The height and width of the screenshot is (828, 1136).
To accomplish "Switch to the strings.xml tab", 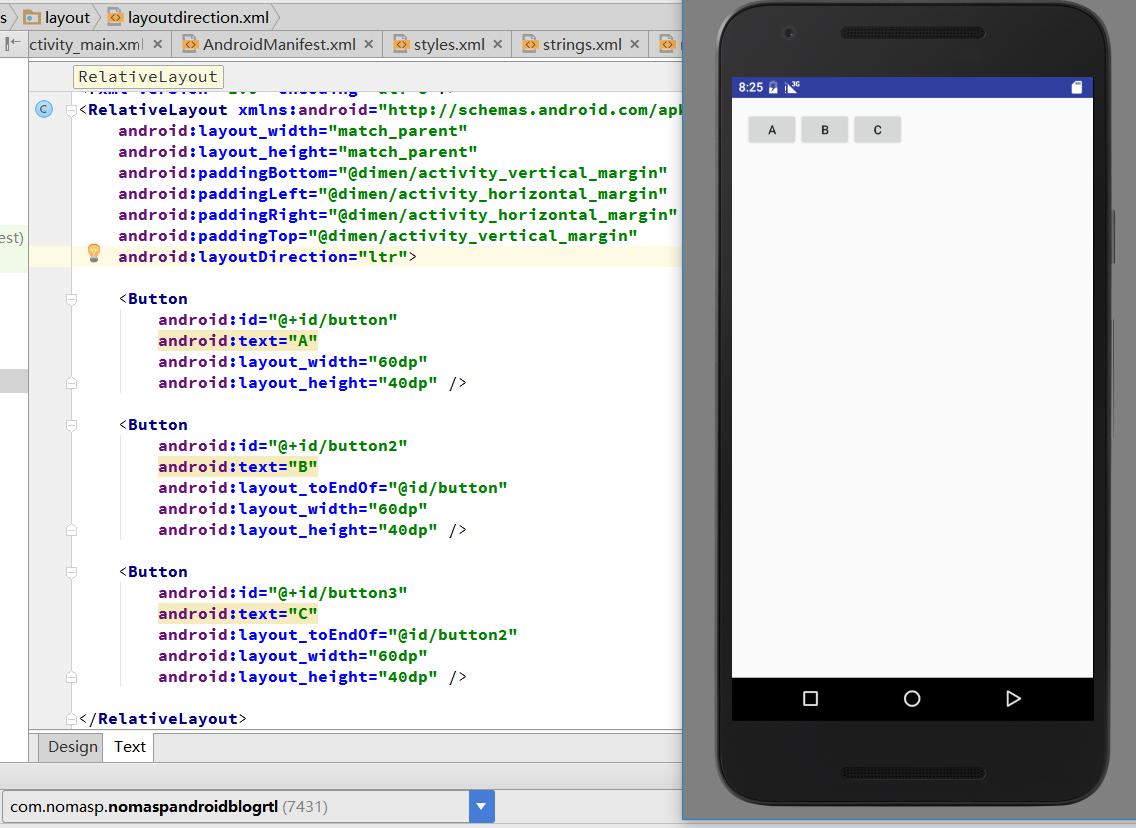I will pos(582,45).
